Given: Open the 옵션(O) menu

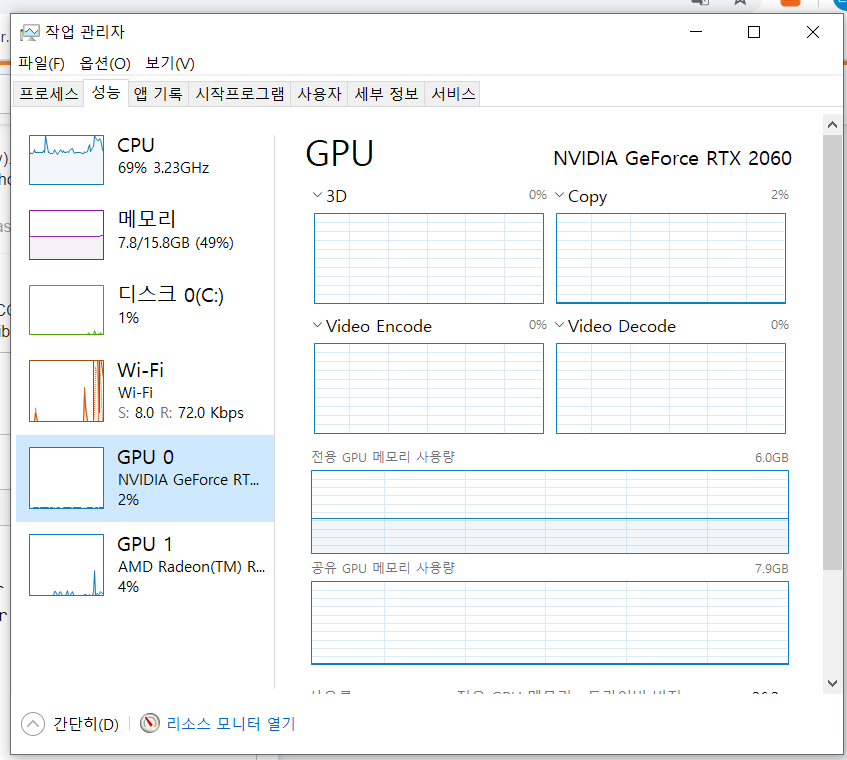Looking at the screenshot, I should click(105, 63).
